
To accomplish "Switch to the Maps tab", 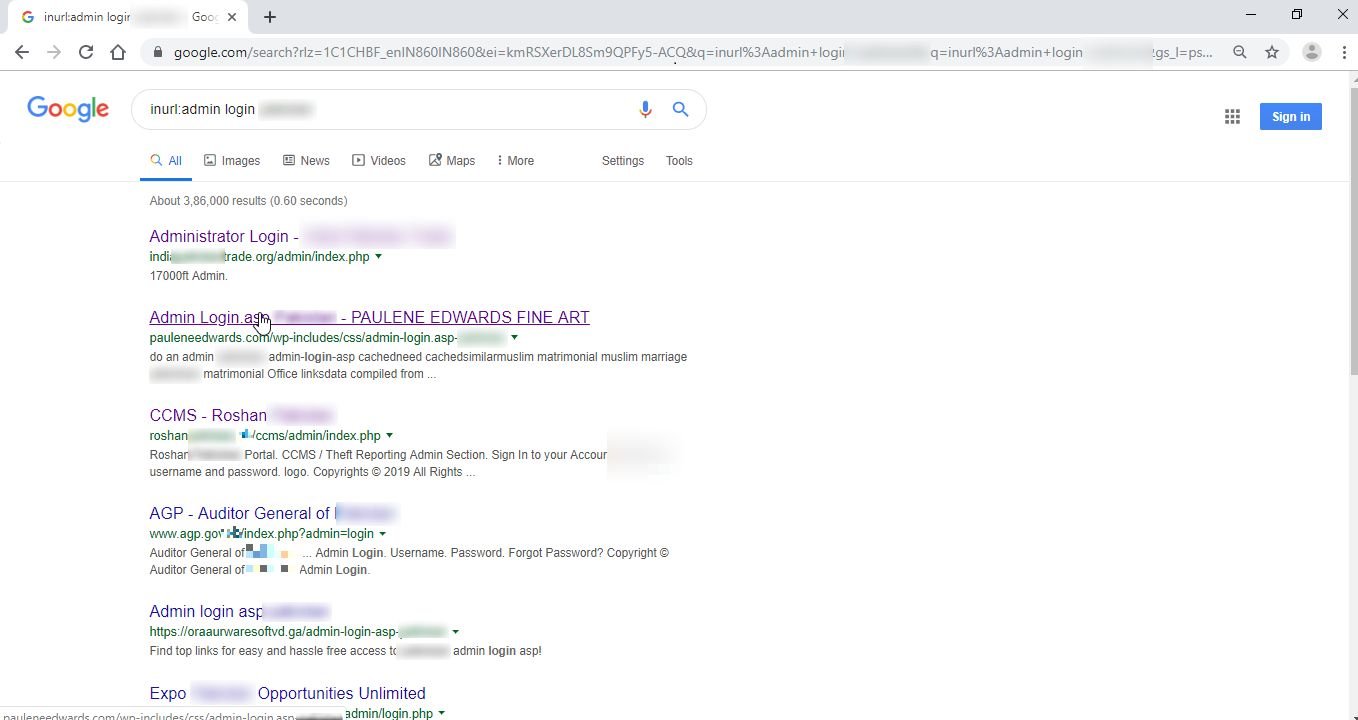I will tap(452, 161).
